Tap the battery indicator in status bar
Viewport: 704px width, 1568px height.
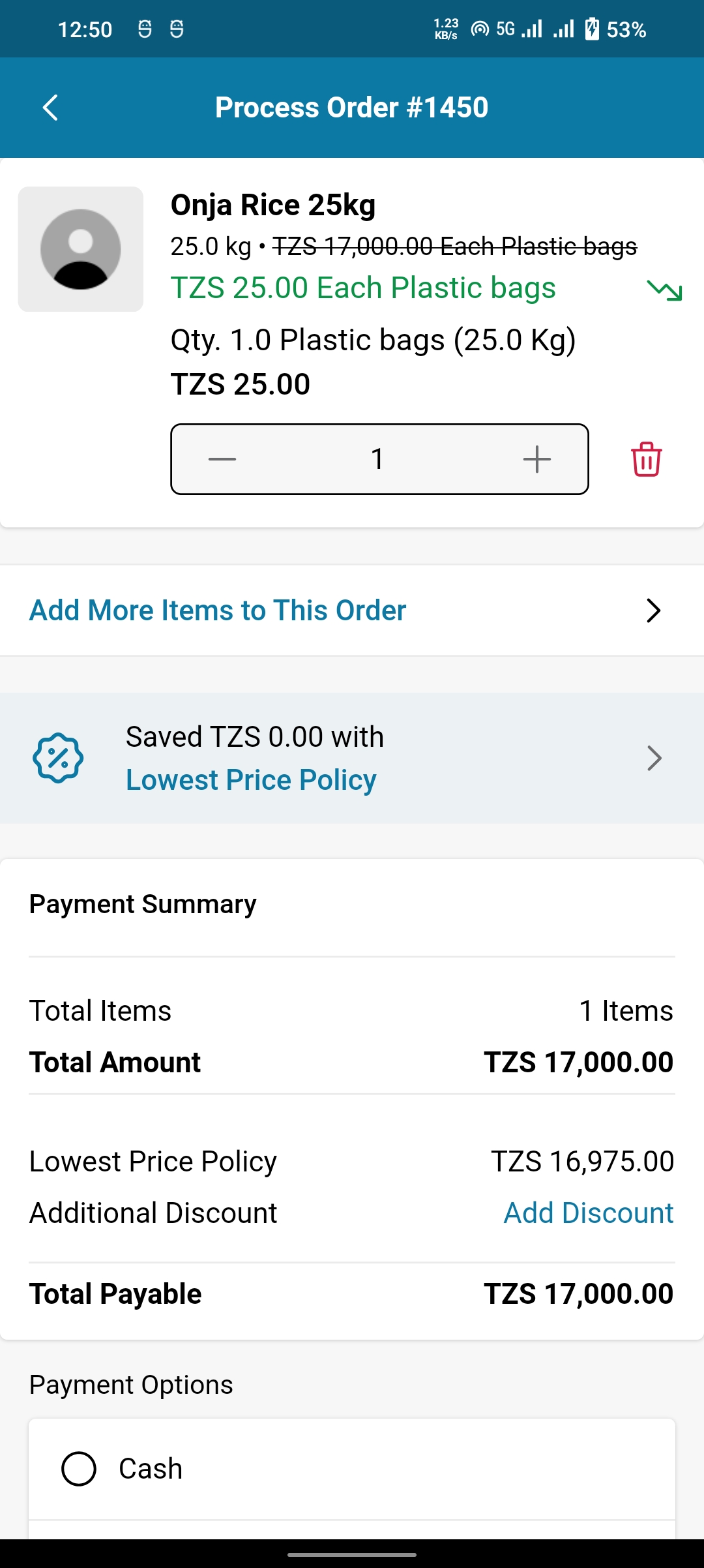pyautogui.click(x=592, y=29)
